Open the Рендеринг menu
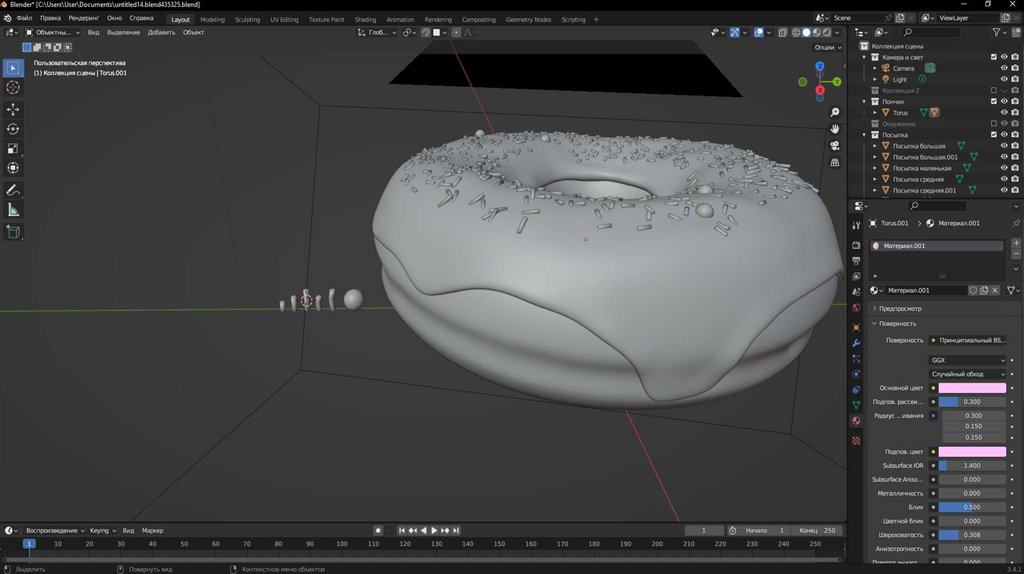The image size is (1024, 574). (x=84, y=18)
